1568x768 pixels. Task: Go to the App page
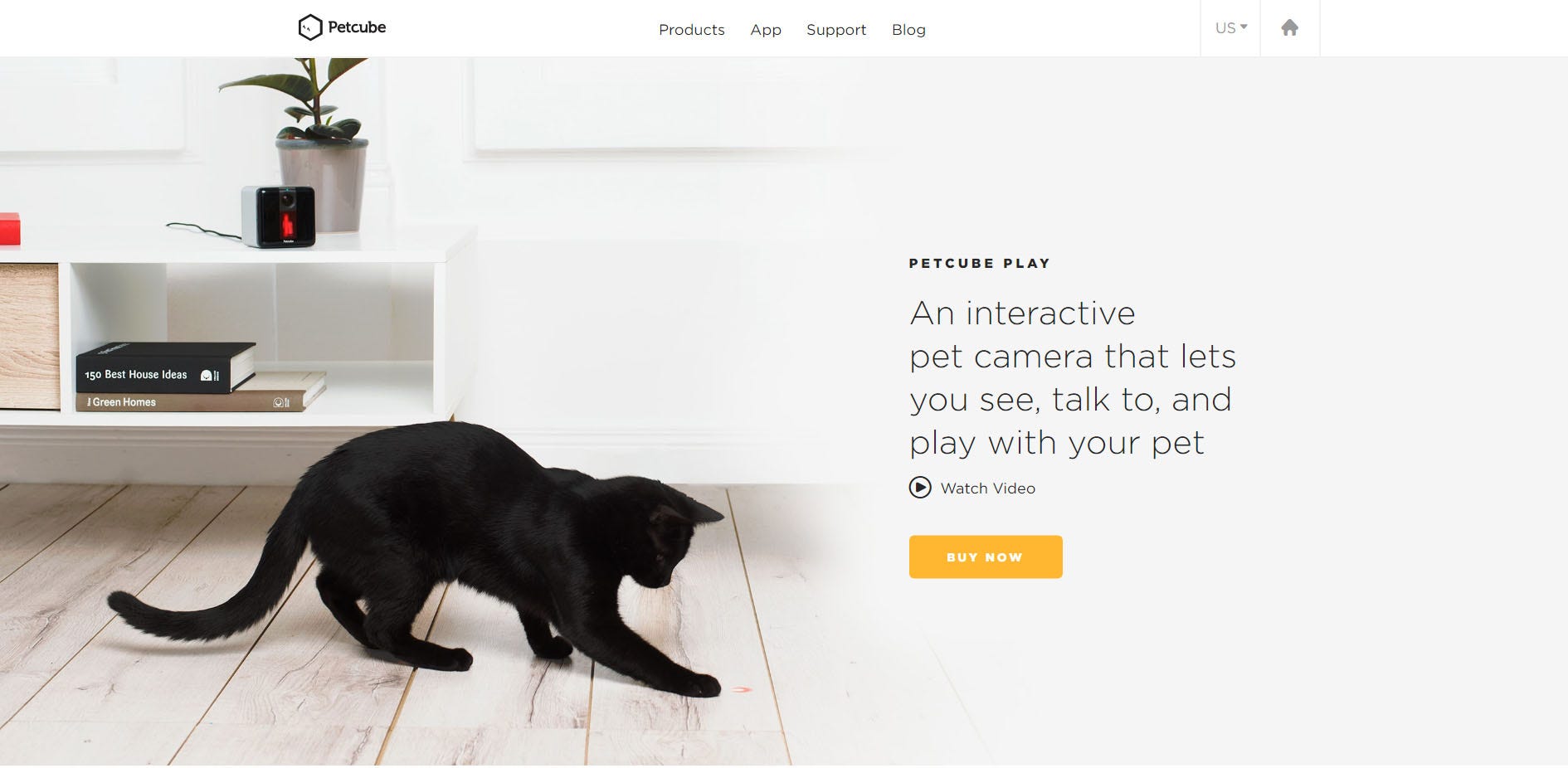(766, 30)
